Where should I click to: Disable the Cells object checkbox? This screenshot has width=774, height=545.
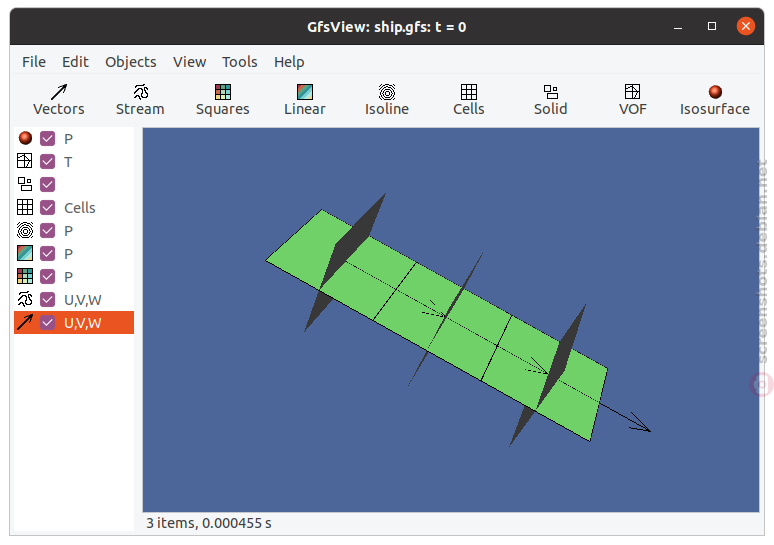point(47,207)
